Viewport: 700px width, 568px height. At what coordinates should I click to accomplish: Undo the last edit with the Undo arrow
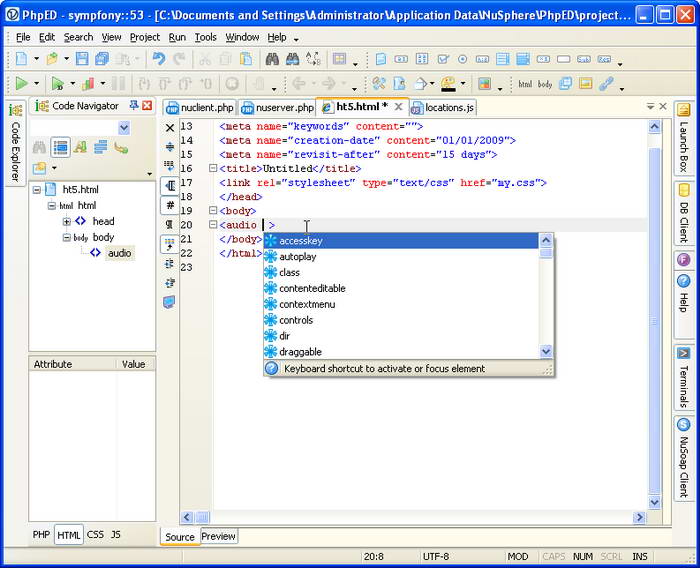tap(159, 59)
